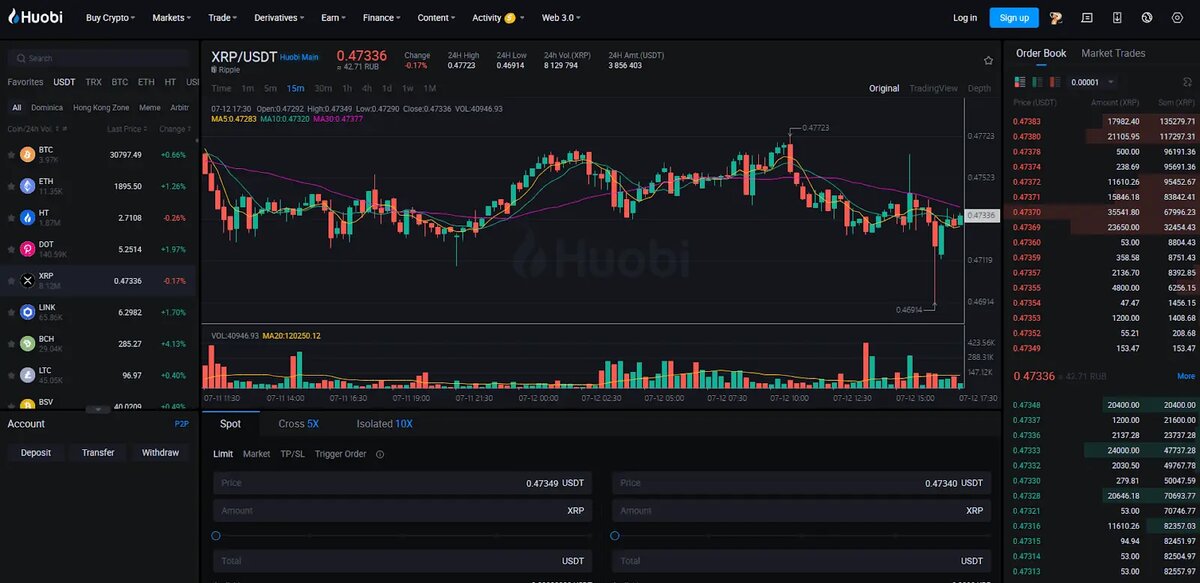Click the ETH coin icon in market list
Screen dimensions: 1200x583
pos(26,186)
